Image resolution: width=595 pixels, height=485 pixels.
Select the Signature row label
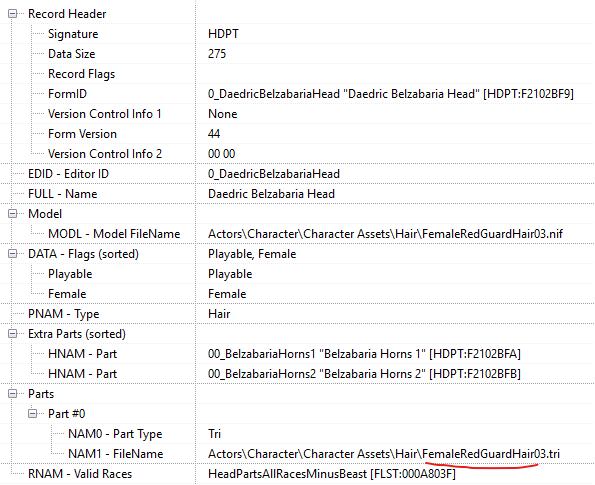click(x=73, y=34)
